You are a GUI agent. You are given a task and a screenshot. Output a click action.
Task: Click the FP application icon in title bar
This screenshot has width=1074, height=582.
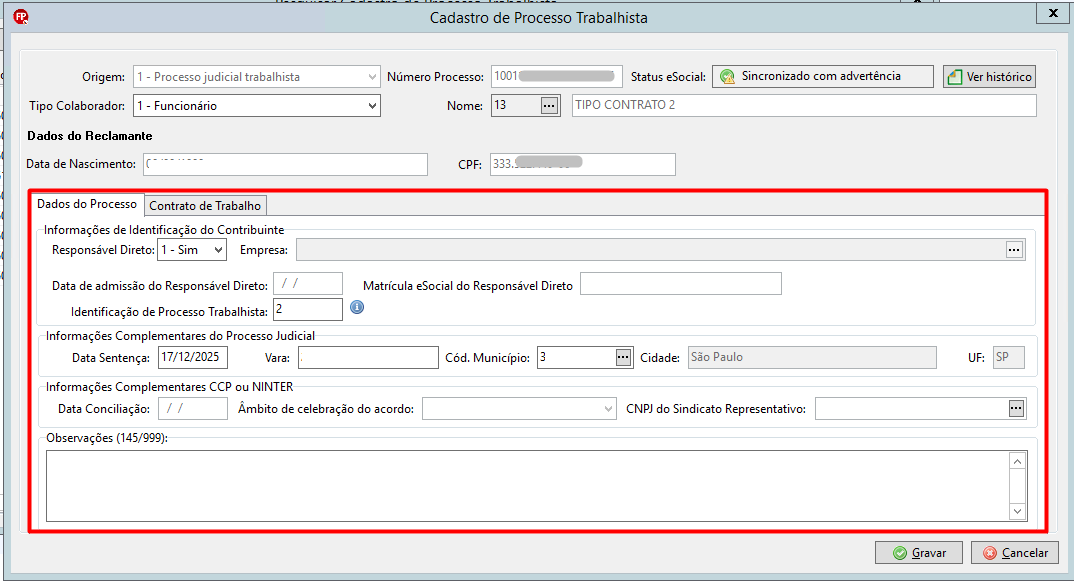pos(21,17)
